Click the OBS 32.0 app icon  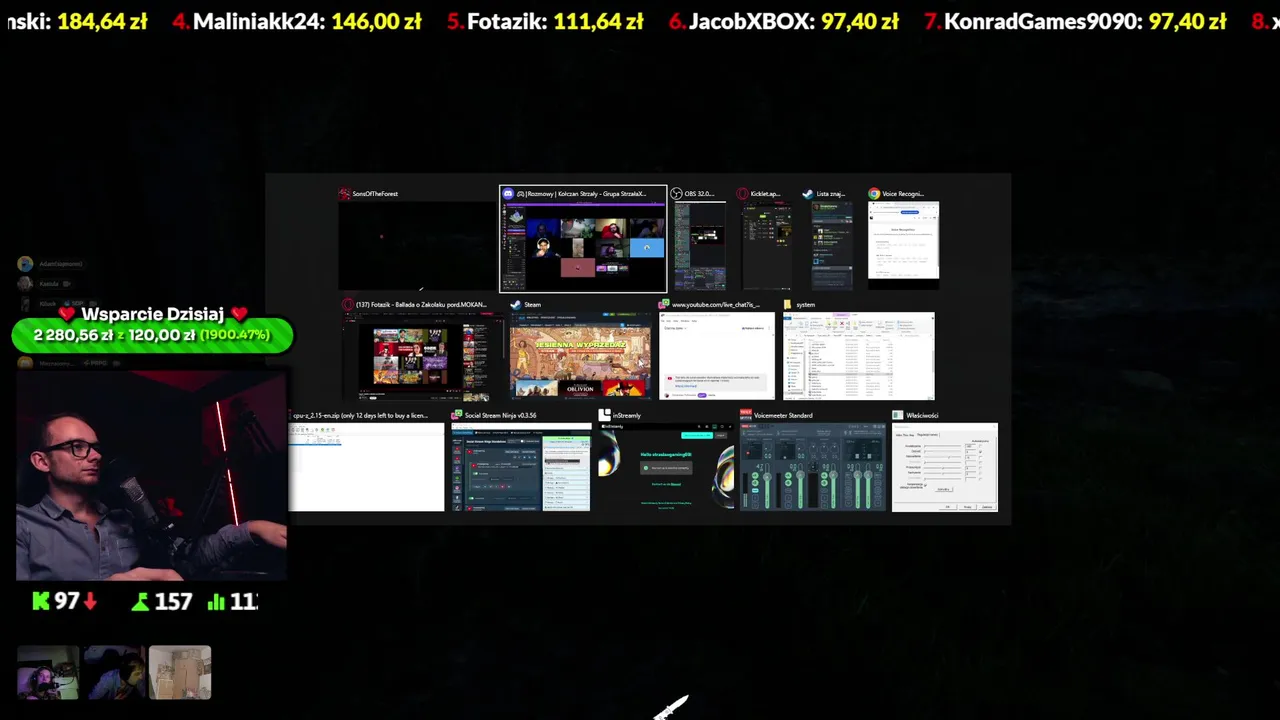[677, 194]
